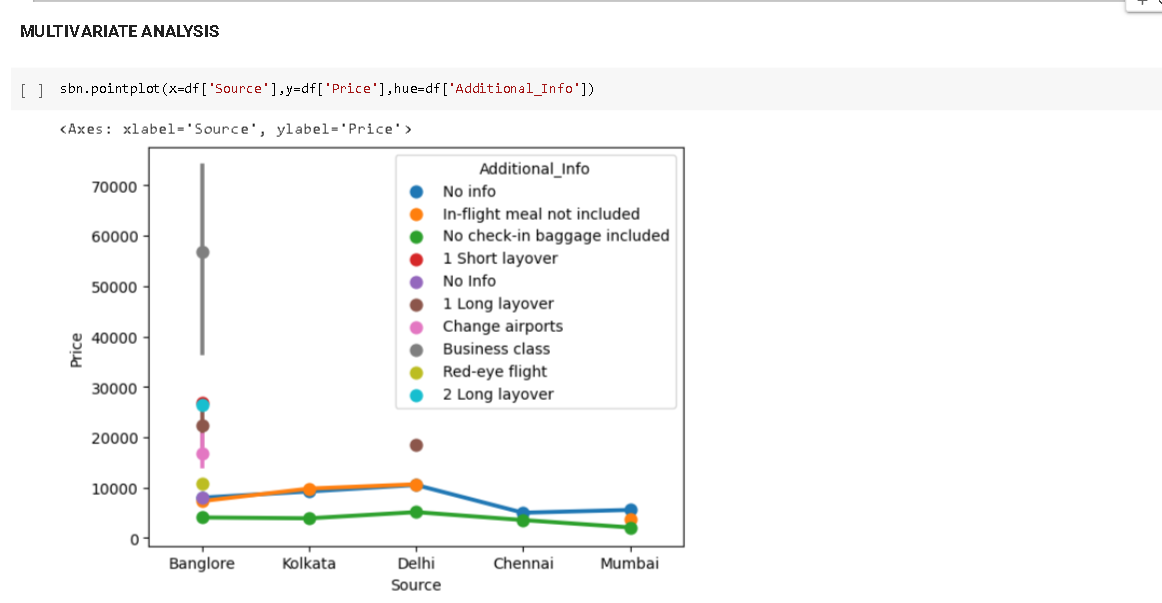The height and width of the screenshot is (603, 1162).
Task: Click the MULTIVARIATE ANALYSIS heading
Action: 120,31
